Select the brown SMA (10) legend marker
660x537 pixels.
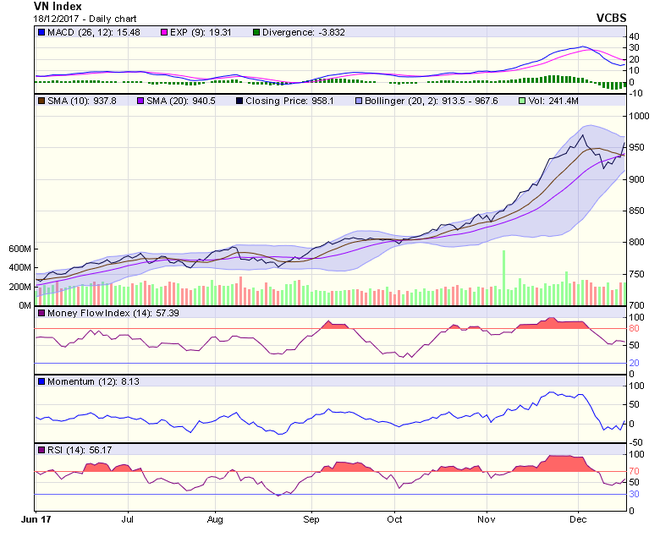pos(40,100)
